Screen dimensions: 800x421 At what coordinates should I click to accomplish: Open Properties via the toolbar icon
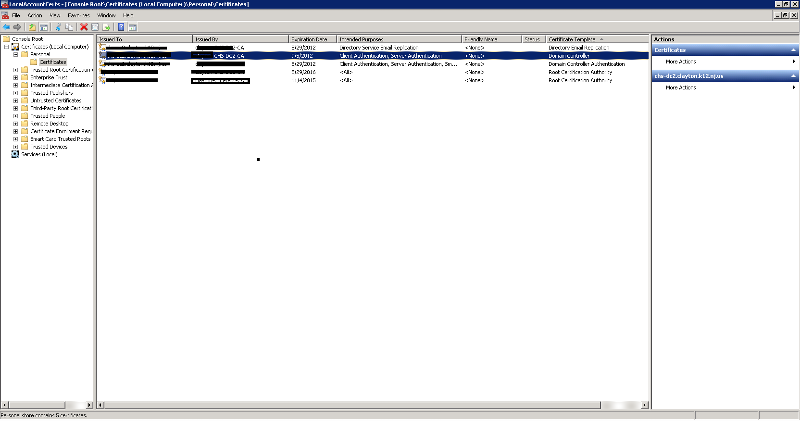coord(95,27)
